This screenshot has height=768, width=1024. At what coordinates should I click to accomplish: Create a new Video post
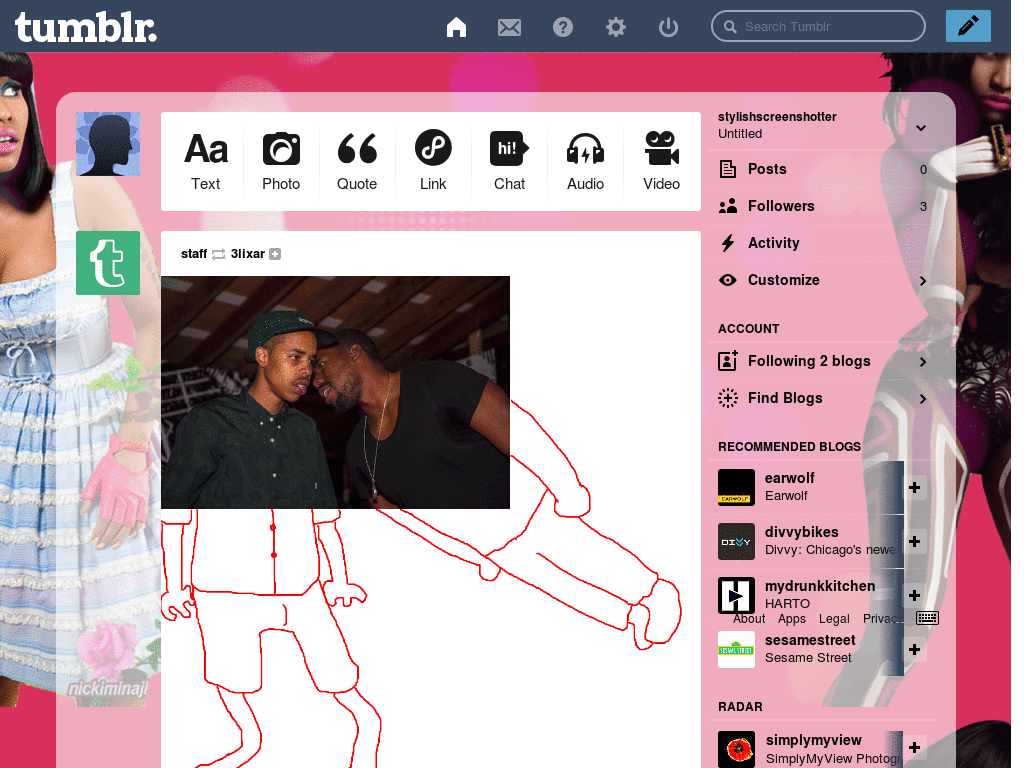[x=662, y=161]
